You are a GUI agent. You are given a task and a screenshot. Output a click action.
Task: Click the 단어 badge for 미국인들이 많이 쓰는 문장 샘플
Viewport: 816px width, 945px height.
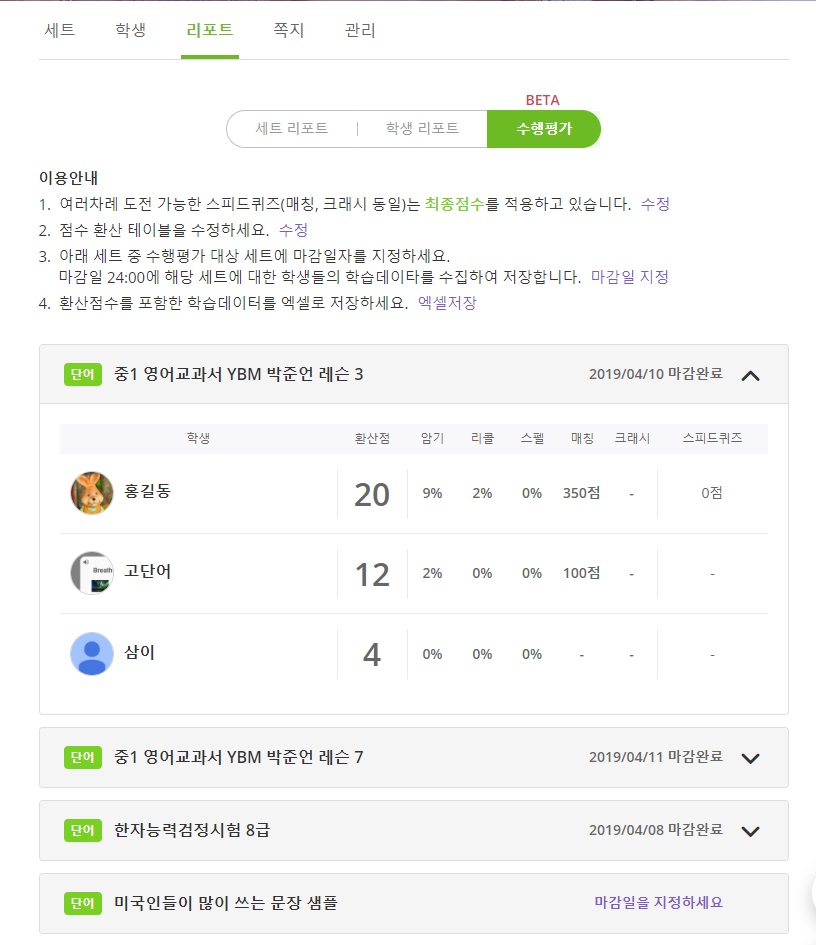83,903
